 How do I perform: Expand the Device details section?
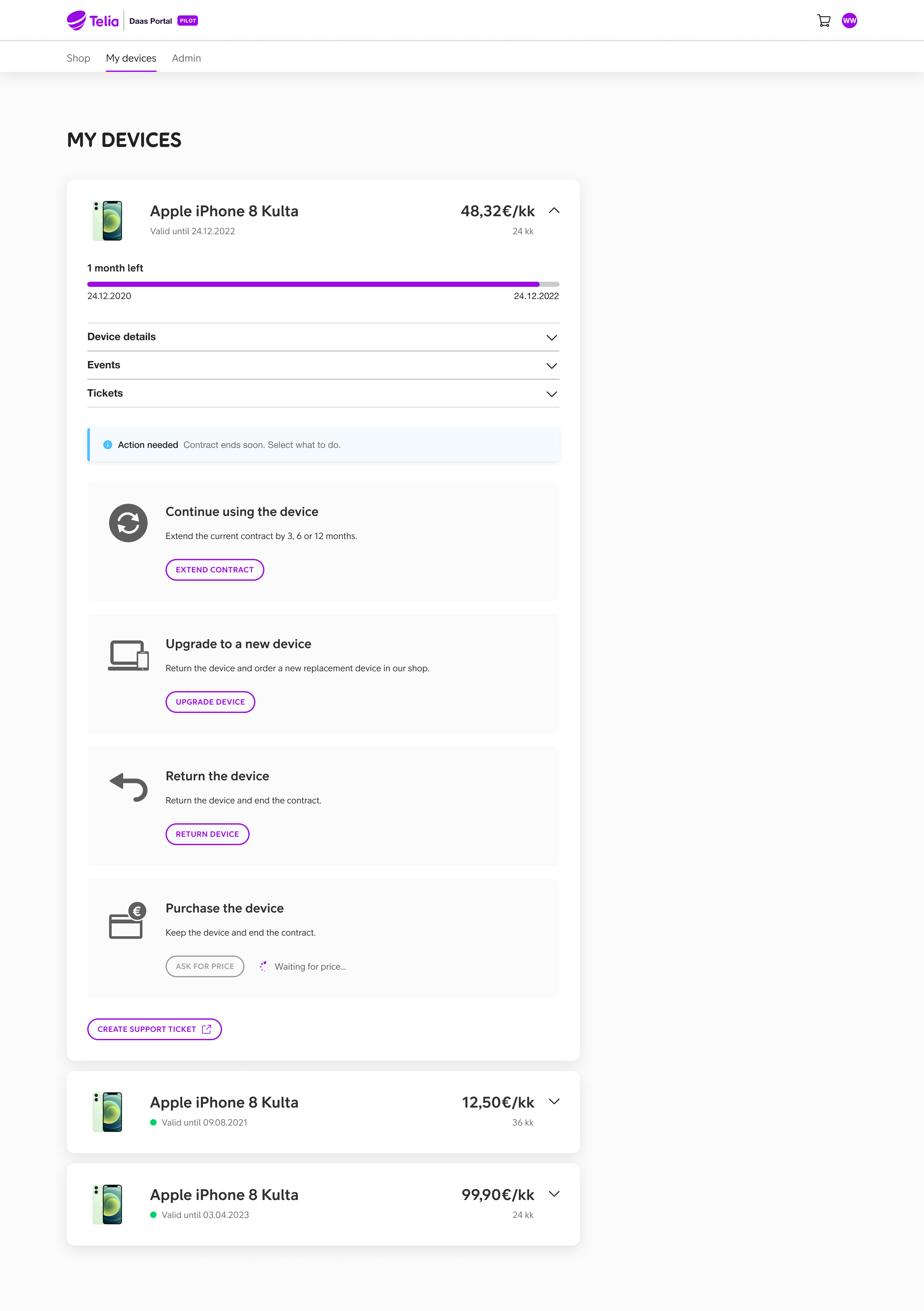(323, 337)
